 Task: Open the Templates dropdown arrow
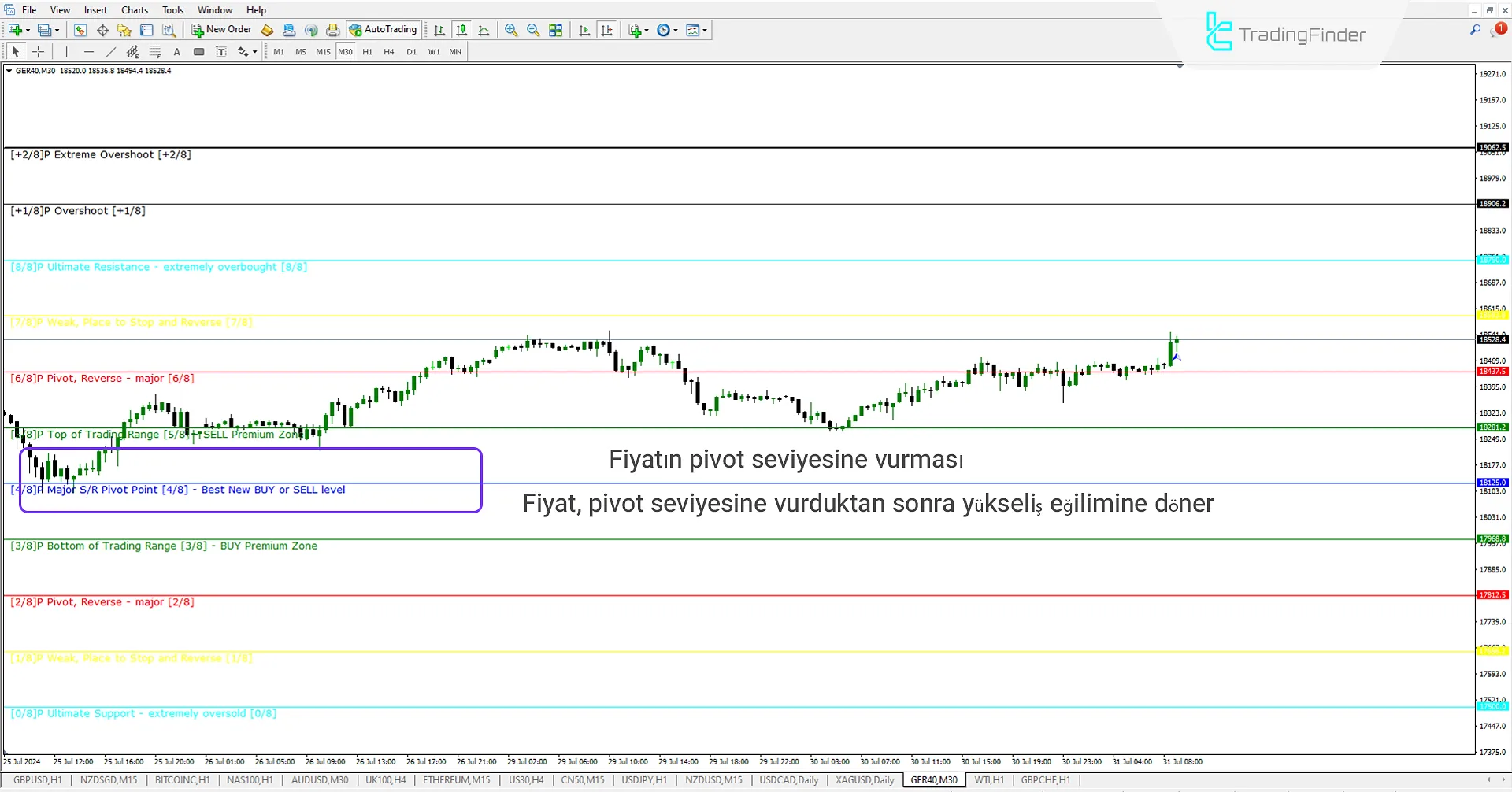tap(703, 30)
